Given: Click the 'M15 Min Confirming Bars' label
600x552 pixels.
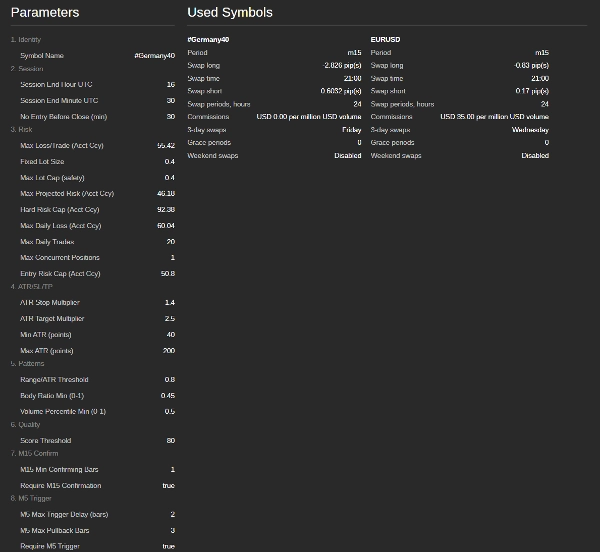Looking at the screenshot, I should coord(59,470).
